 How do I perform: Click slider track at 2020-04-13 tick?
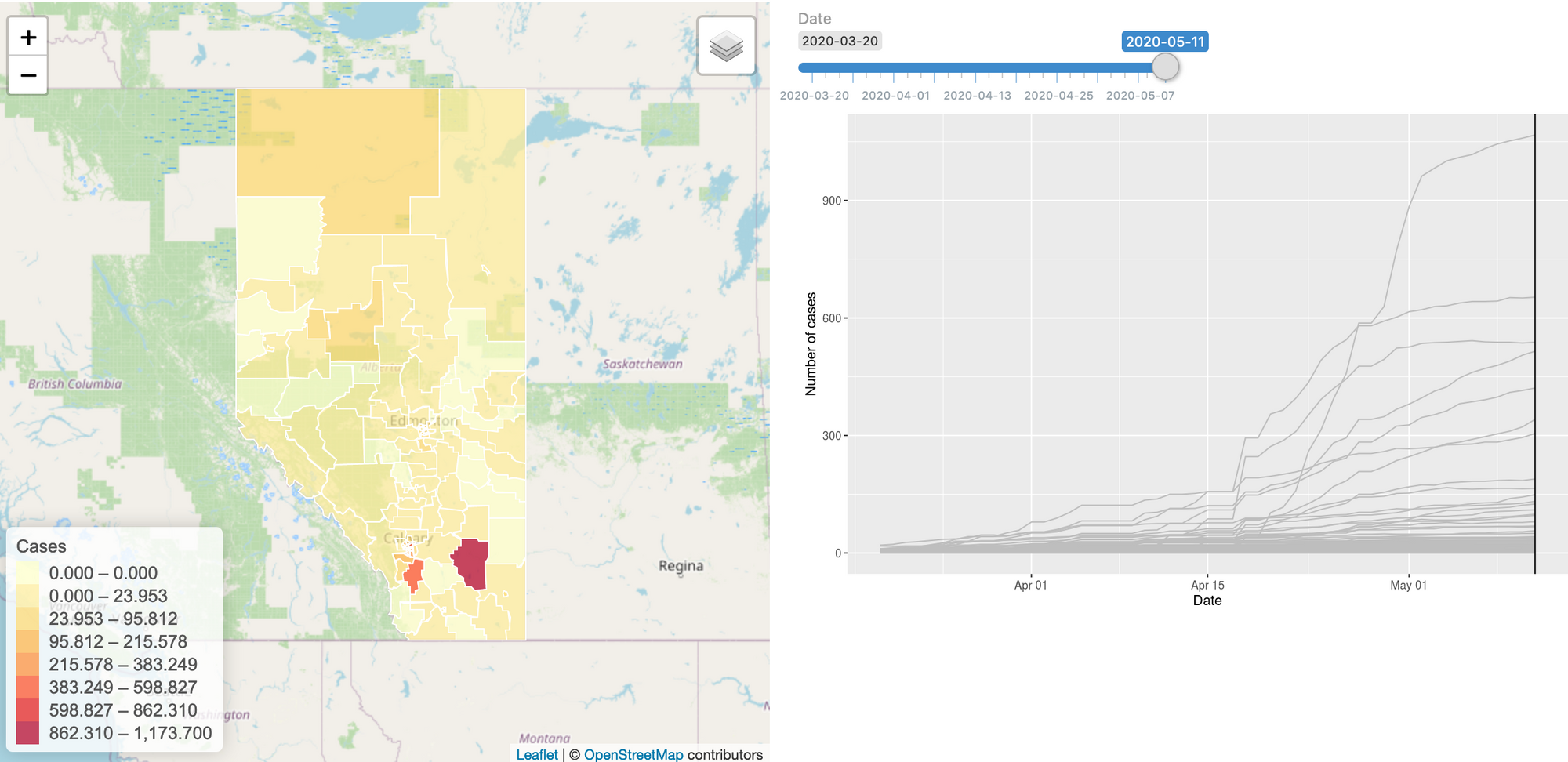[x=975, y=67]
